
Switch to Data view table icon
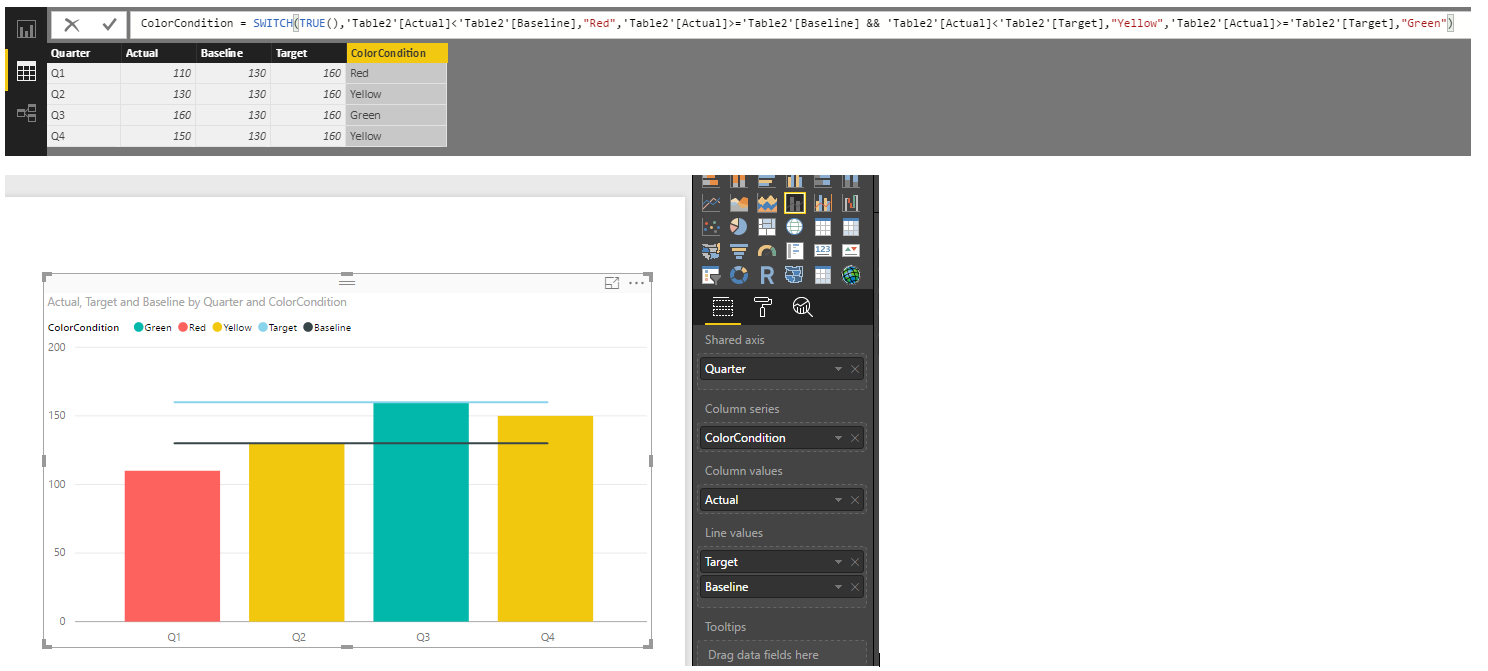[26, 71]
